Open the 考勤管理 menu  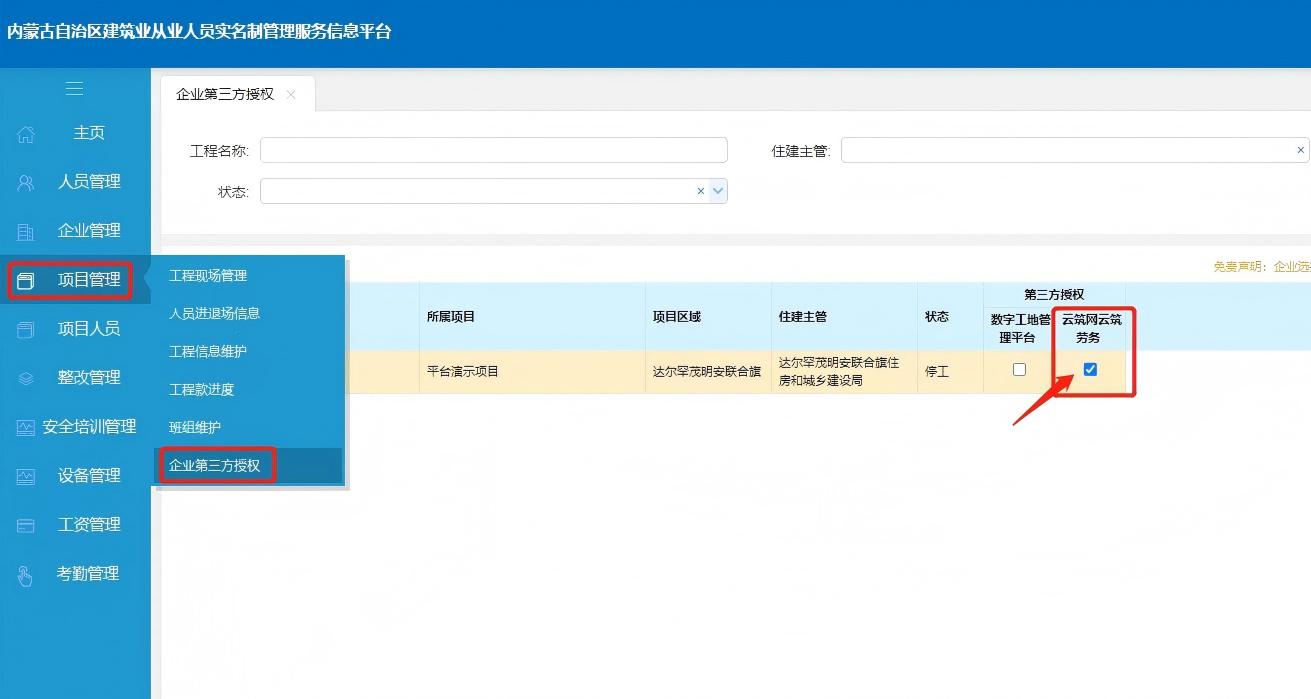point(89,574)
